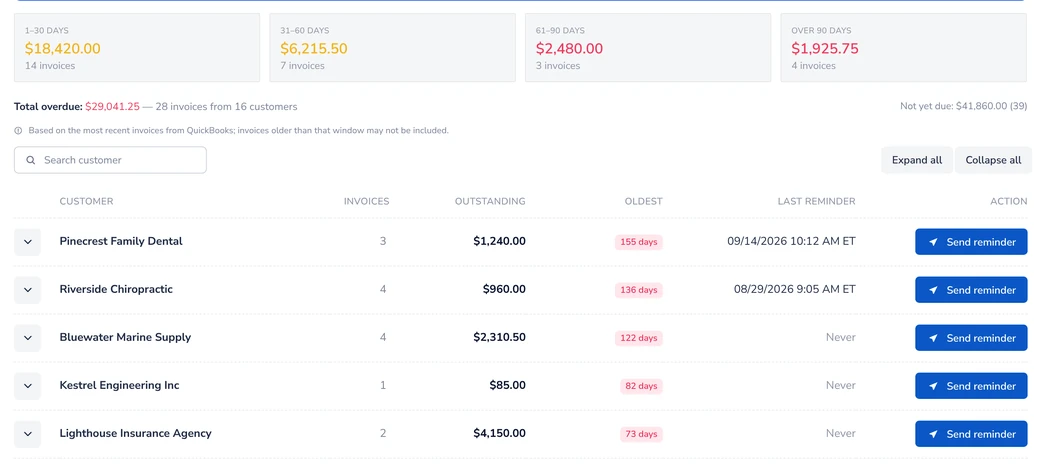Viewport: 1040px width, 464px height.
Task: Click the 14 invoices label
Action: pyautogui.click(x=50, y=66)
